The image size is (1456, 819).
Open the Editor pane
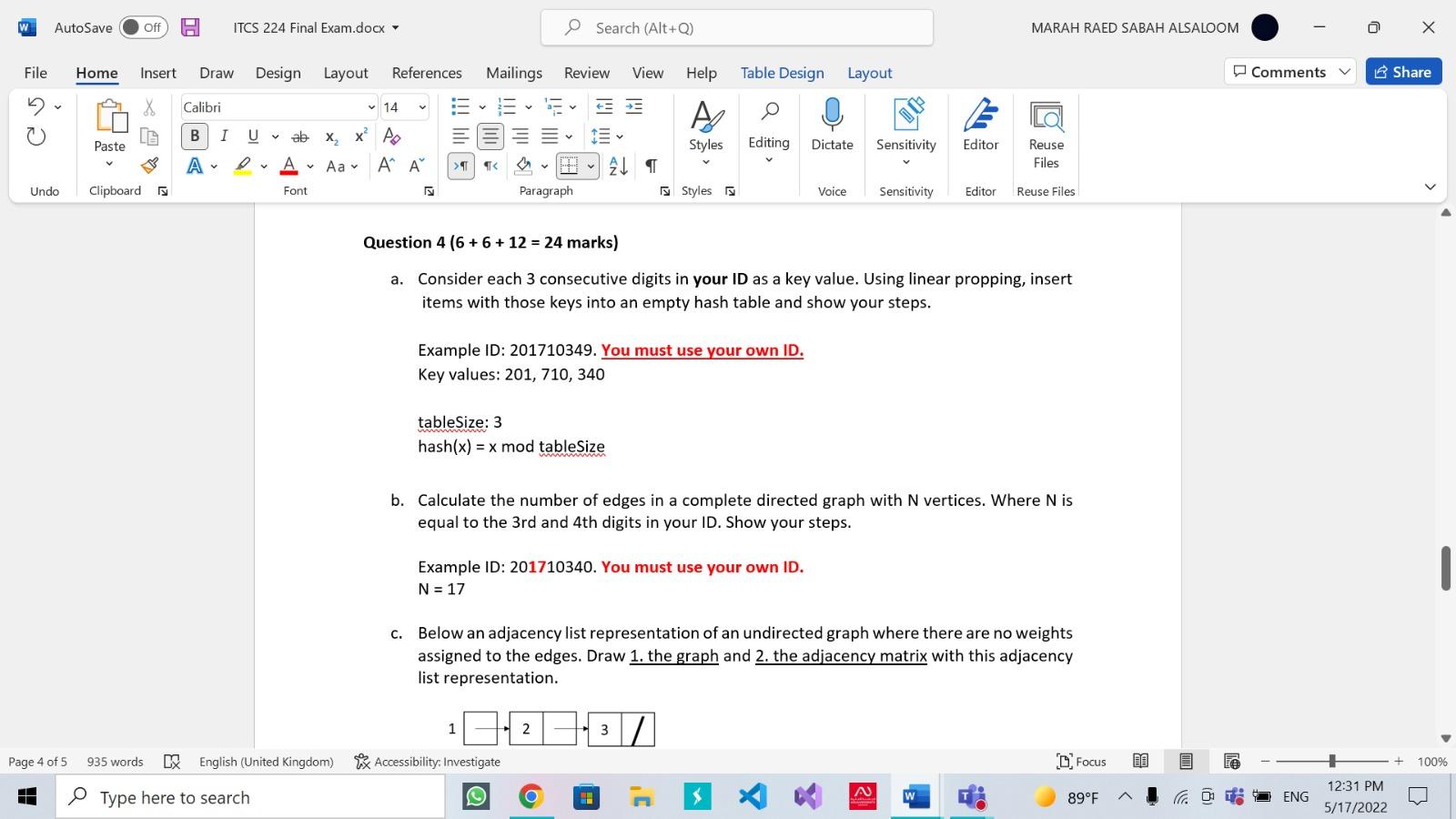point(980,125)
